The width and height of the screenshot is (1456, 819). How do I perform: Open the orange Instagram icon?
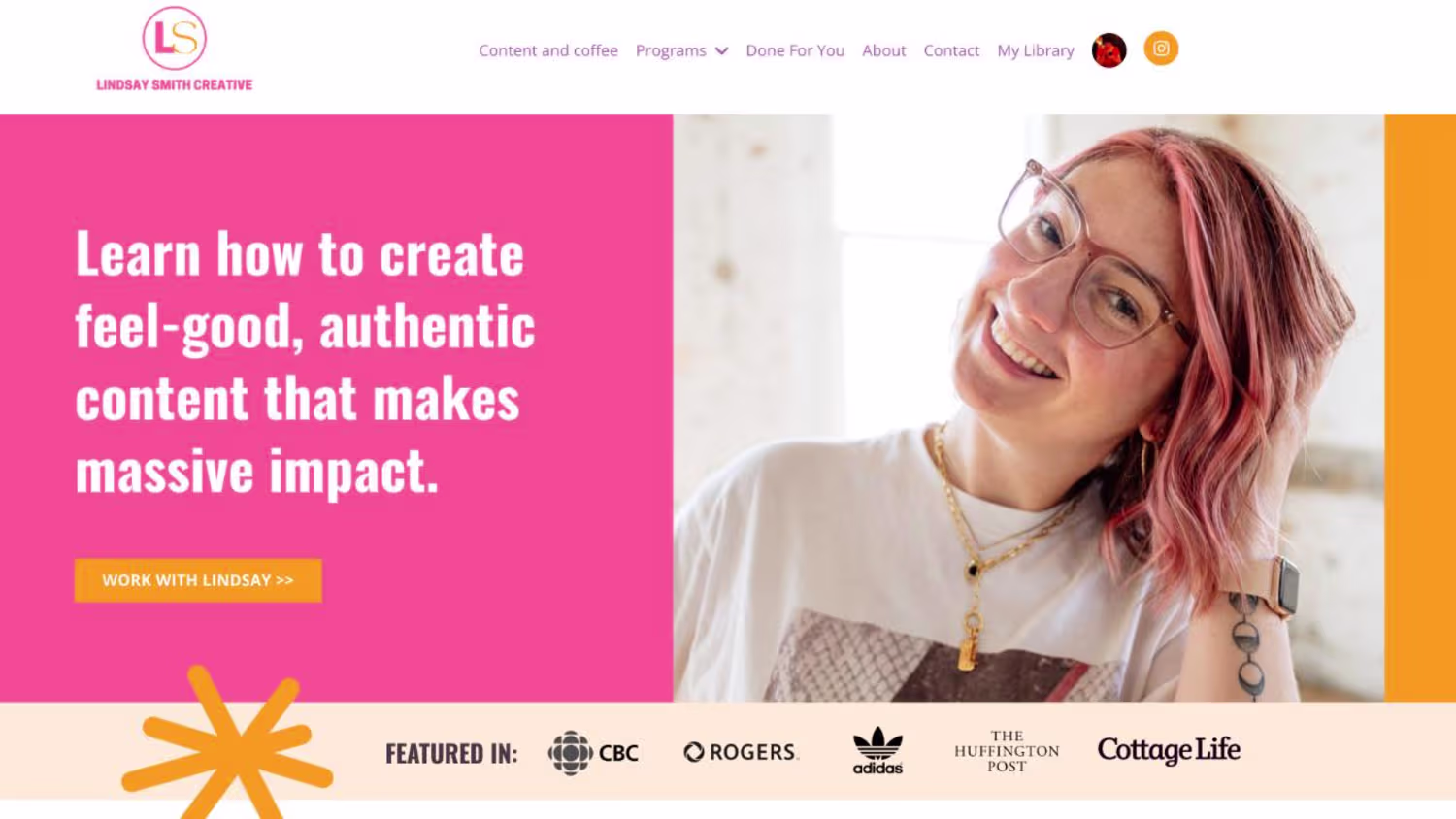coord(1161,49)
